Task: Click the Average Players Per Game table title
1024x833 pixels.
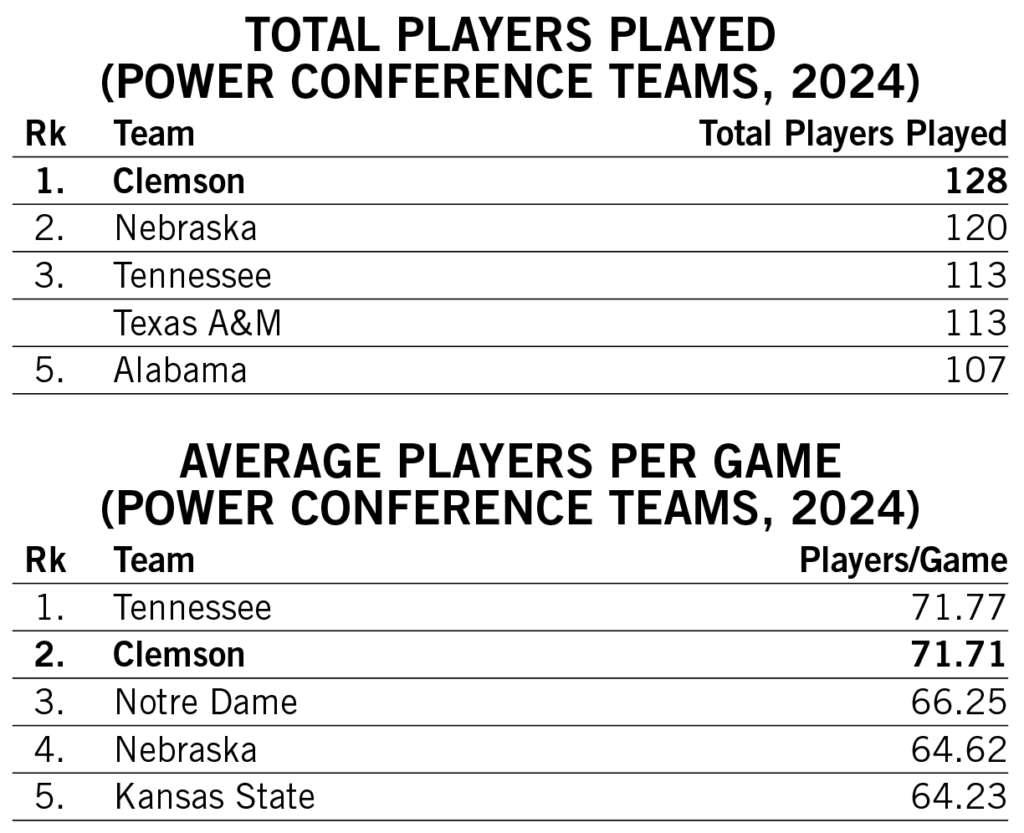Action: point(511,486)
